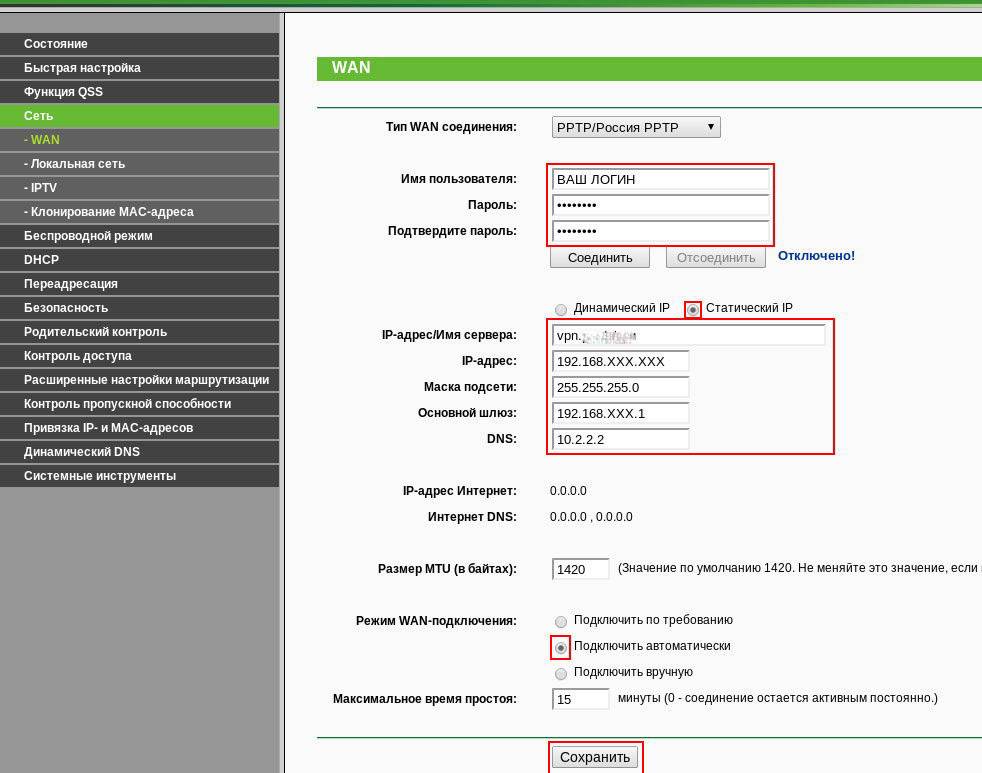The width and height of the screenshot is (982, 773).
Task: Open the IPTV settings submenu
Action: (139, 188)
